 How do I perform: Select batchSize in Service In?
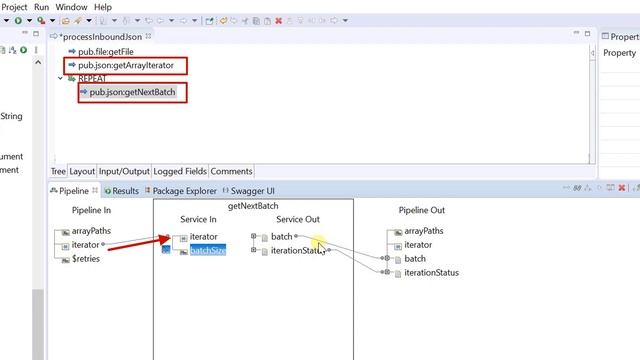(208, 250)
